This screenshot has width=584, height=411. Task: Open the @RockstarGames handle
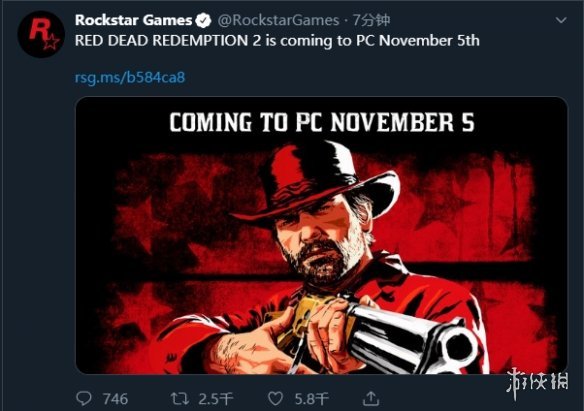tap(278, 20)
